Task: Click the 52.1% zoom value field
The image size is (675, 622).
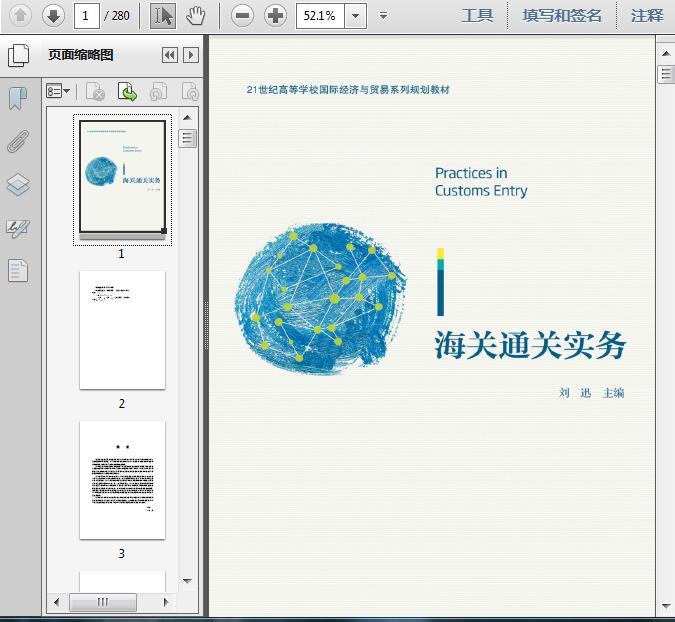Action: point(320,16)
